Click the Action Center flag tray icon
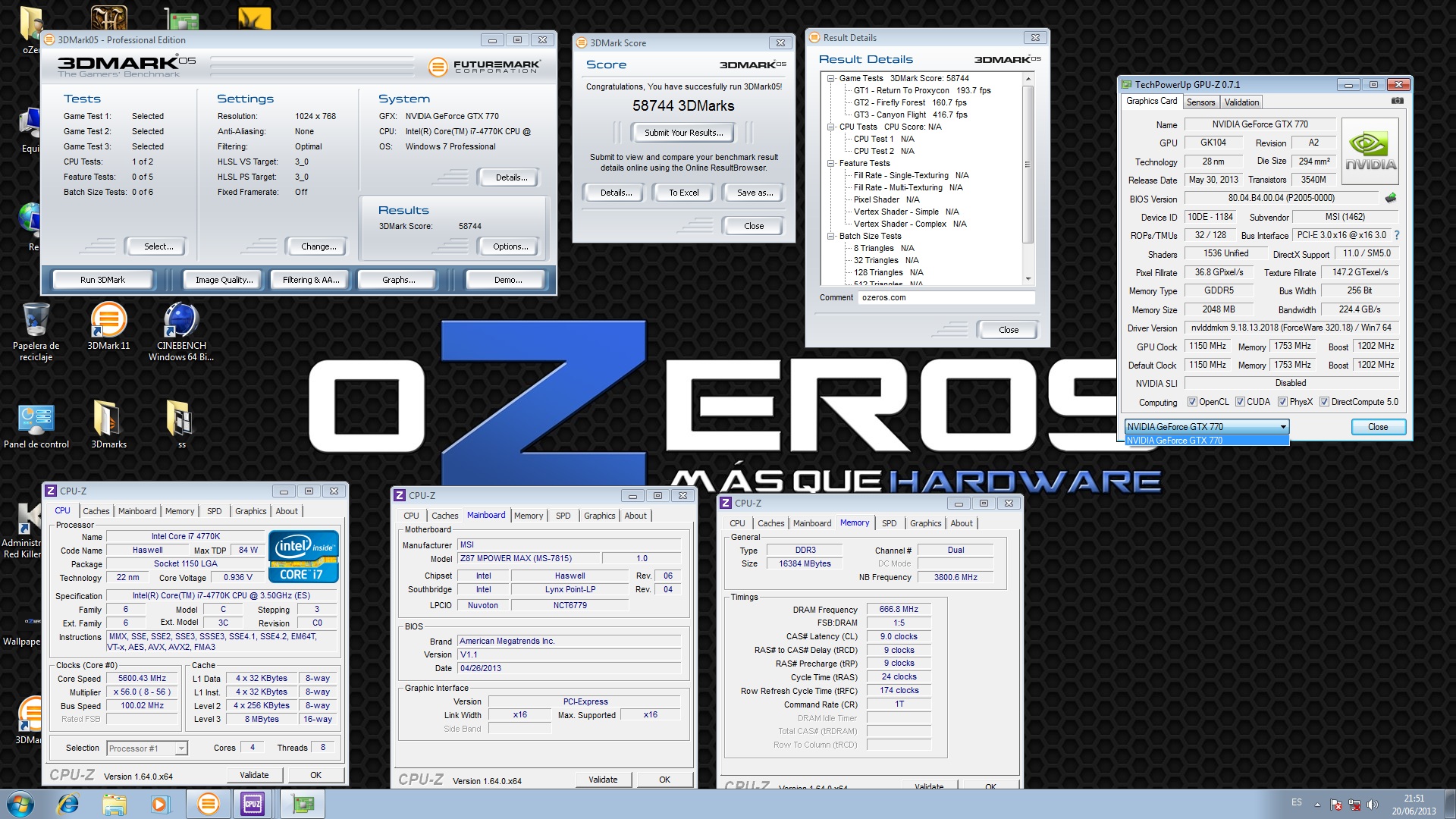Screen dimensions: 1456x819 (x=1336, y=805)
